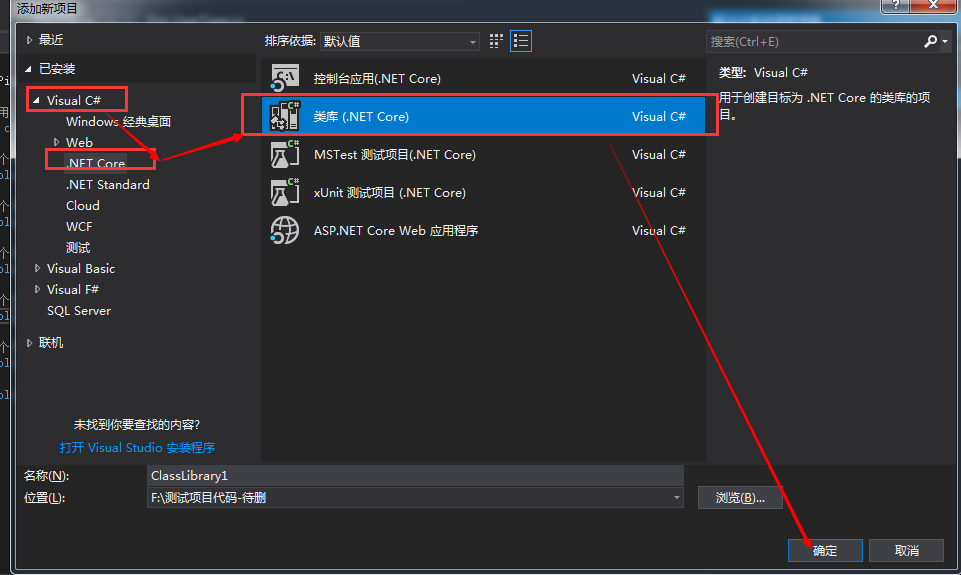Open the location path dropdown arrow

pos(677,498)
